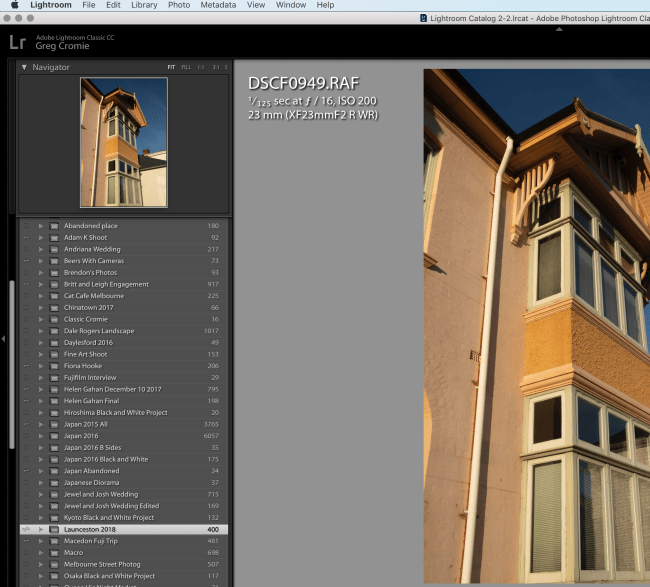The height and width of the screenshot is (587, 650).
Task: Click the collection set icon for Macro
Action: [x=54, y=552]
